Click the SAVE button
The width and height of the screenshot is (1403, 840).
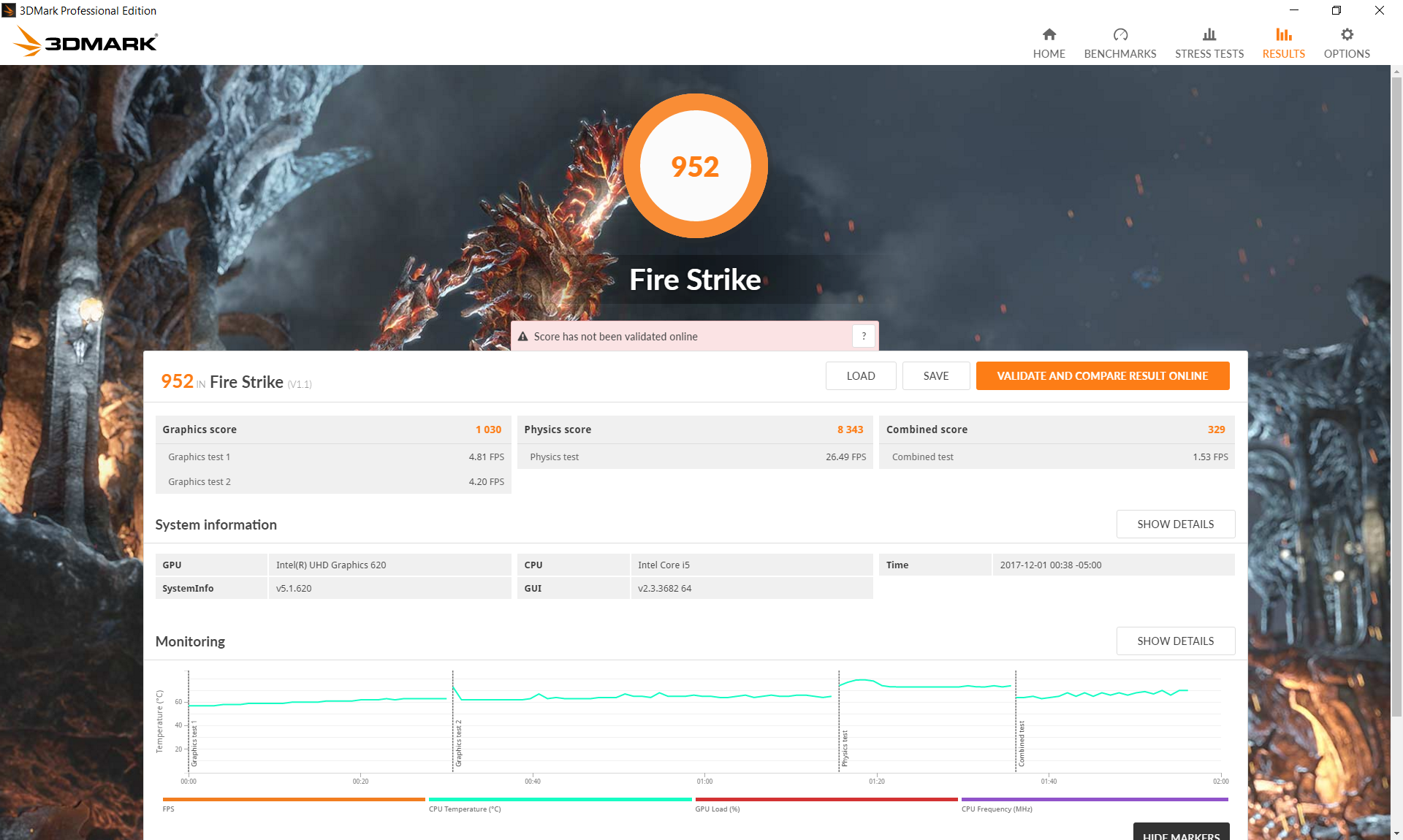(x=935, y=376)
